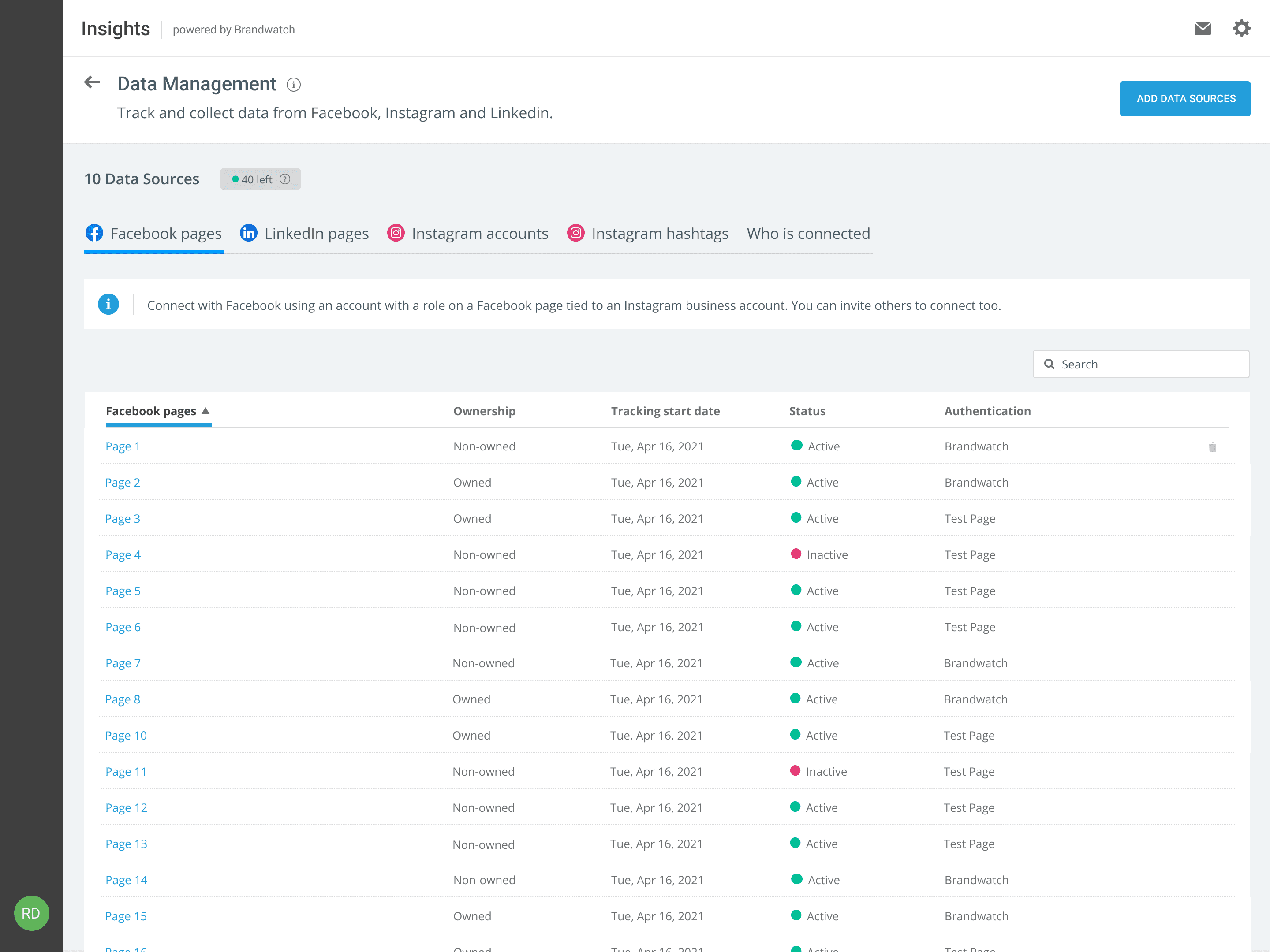The height and width of the screenshot is (952, 1270).
Task: Open Page 8 link
Action: [x=123, y=699]
